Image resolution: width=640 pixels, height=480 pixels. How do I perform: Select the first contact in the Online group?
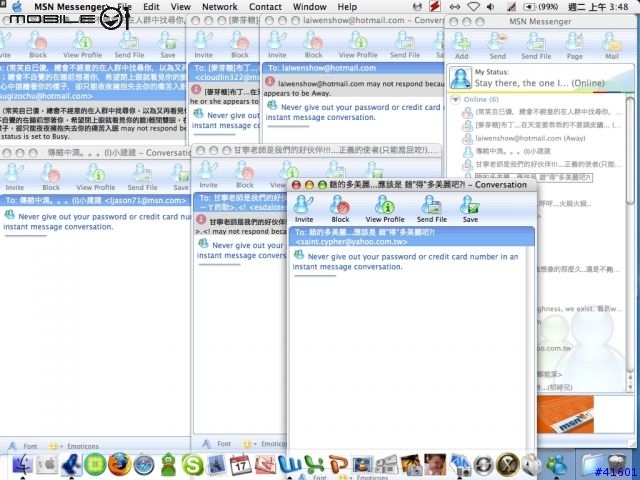[x=542, y=112]
